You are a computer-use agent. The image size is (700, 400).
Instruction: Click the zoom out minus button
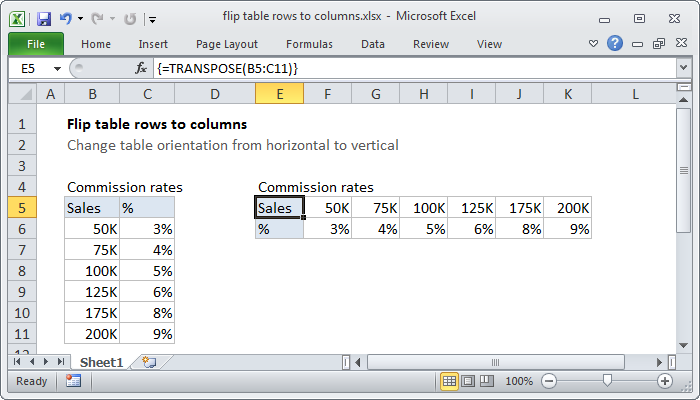(x=550, y=381)
